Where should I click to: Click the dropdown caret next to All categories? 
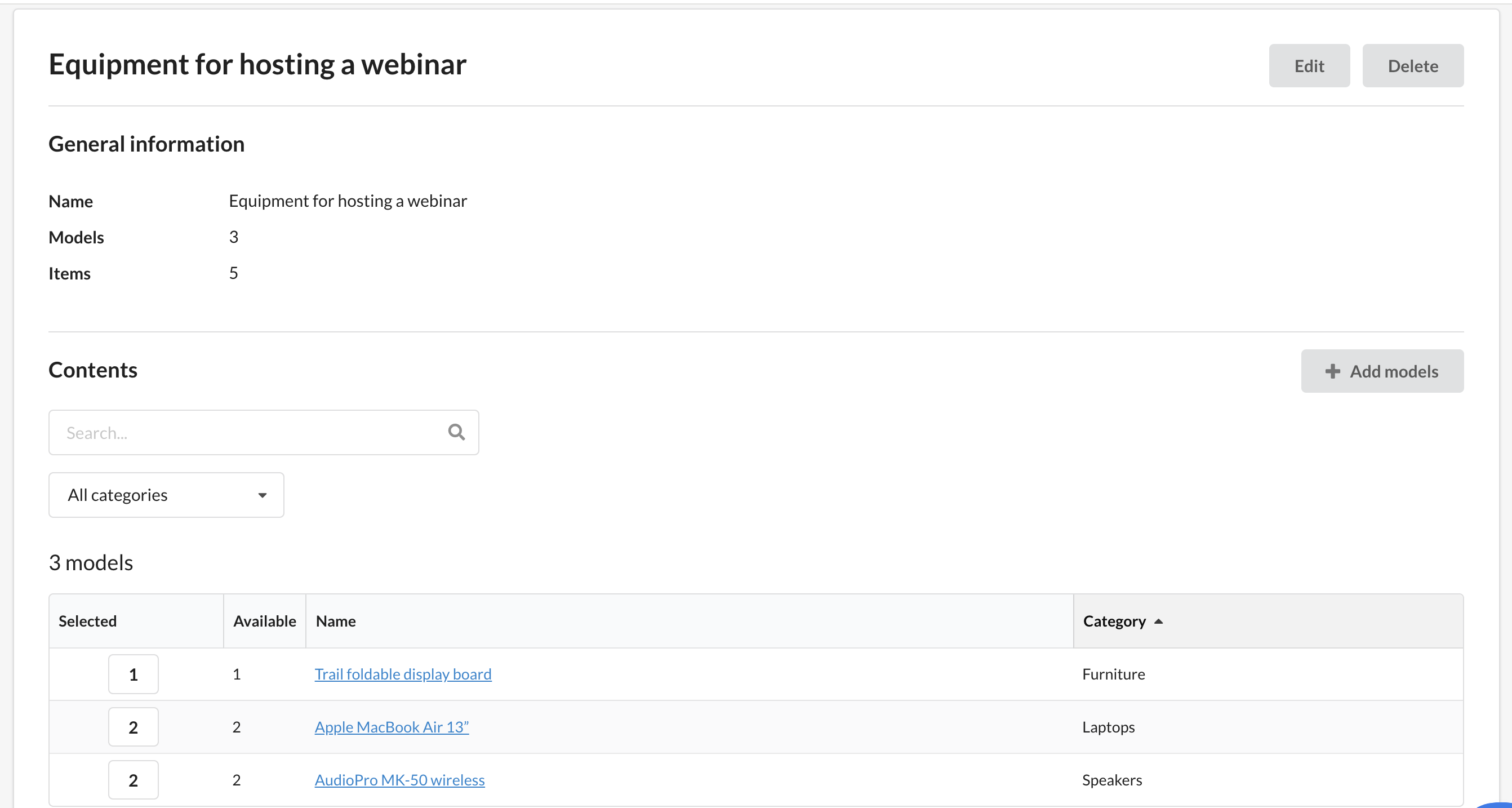[263, 496]
